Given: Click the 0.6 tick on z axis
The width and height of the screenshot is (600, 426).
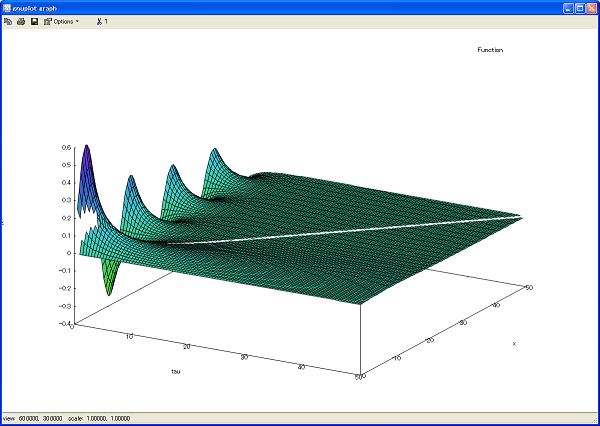Looking at the screenshot, I should [66, 148].
